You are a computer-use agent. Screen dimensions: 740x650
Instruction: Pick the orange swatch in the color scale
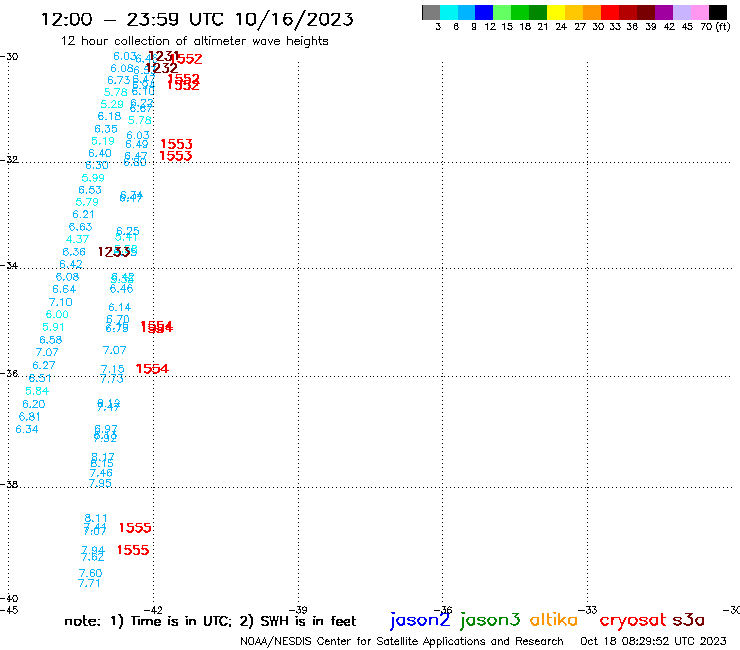[x=592, y=12]
